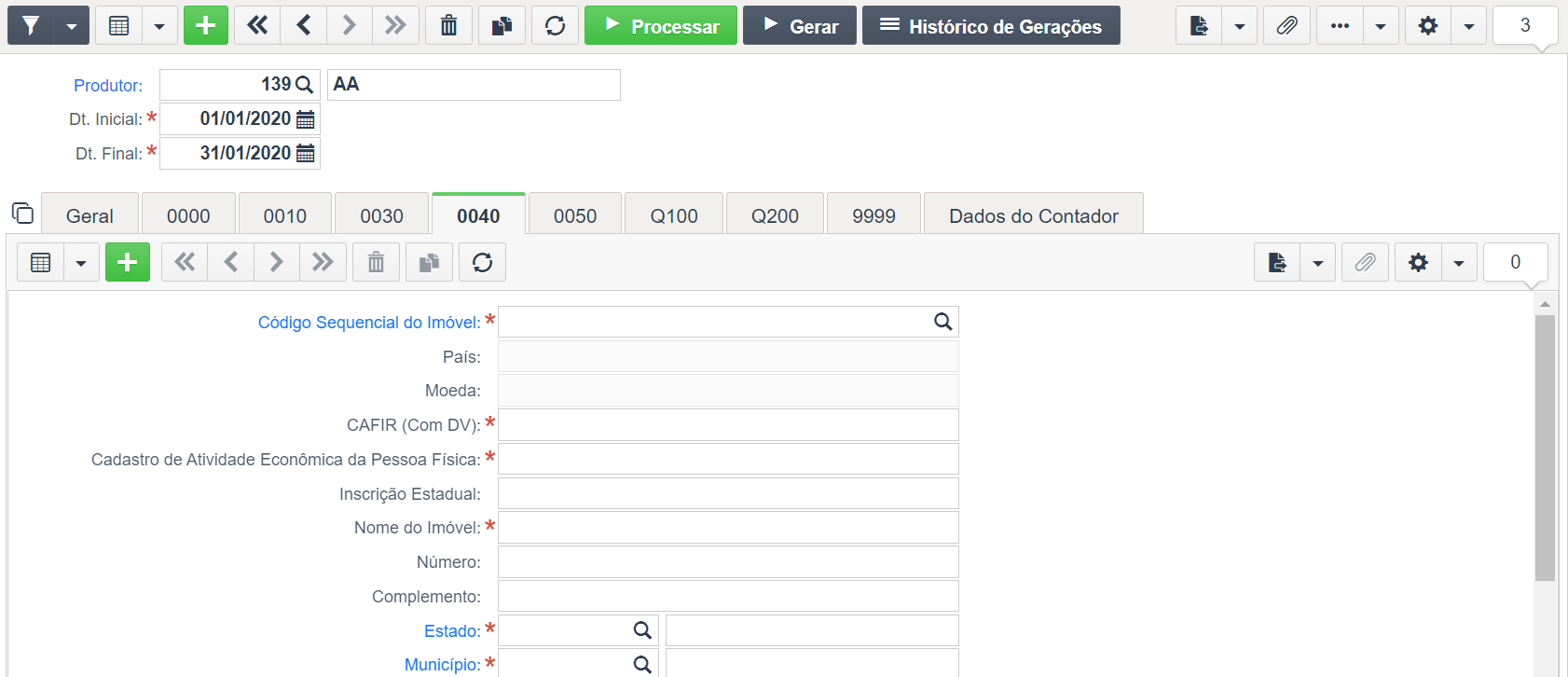
Task: Refresh data with top toolbar reload icon
Action: [555, 26]
